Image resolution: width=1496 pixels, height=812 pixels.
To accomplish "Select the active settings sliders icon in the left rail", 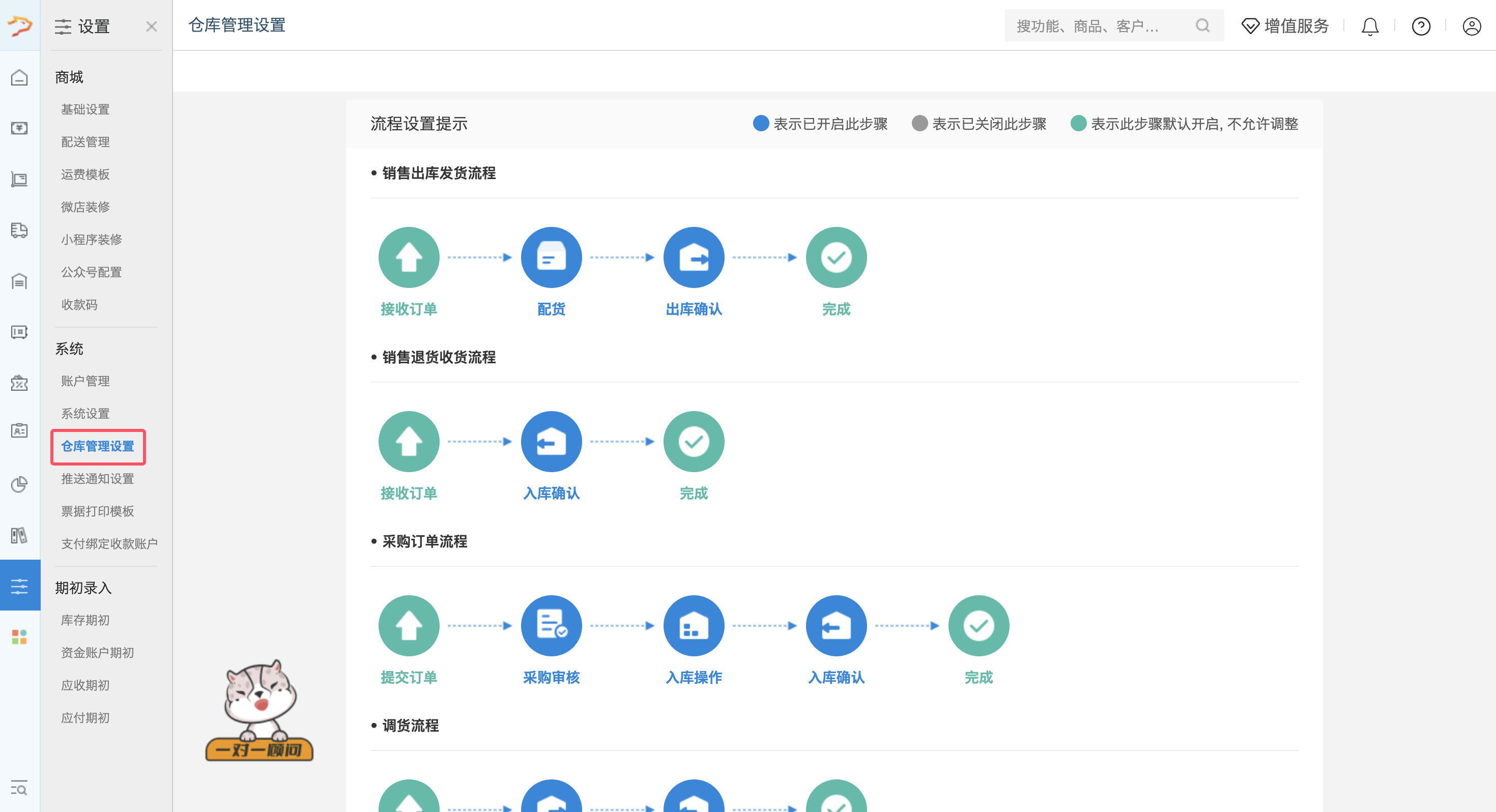I will coord(20,586).
